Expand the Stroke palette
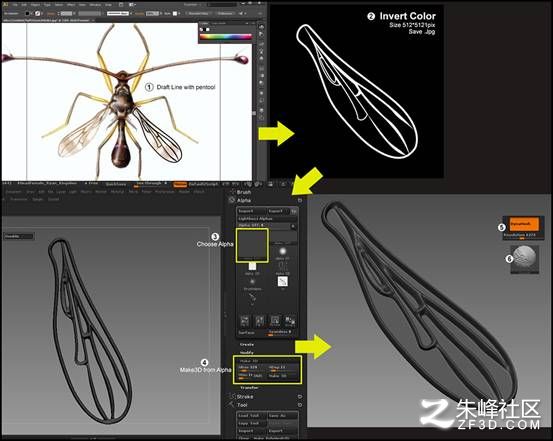The height and width of the screenshot is (441, 553). pos(245,397)
